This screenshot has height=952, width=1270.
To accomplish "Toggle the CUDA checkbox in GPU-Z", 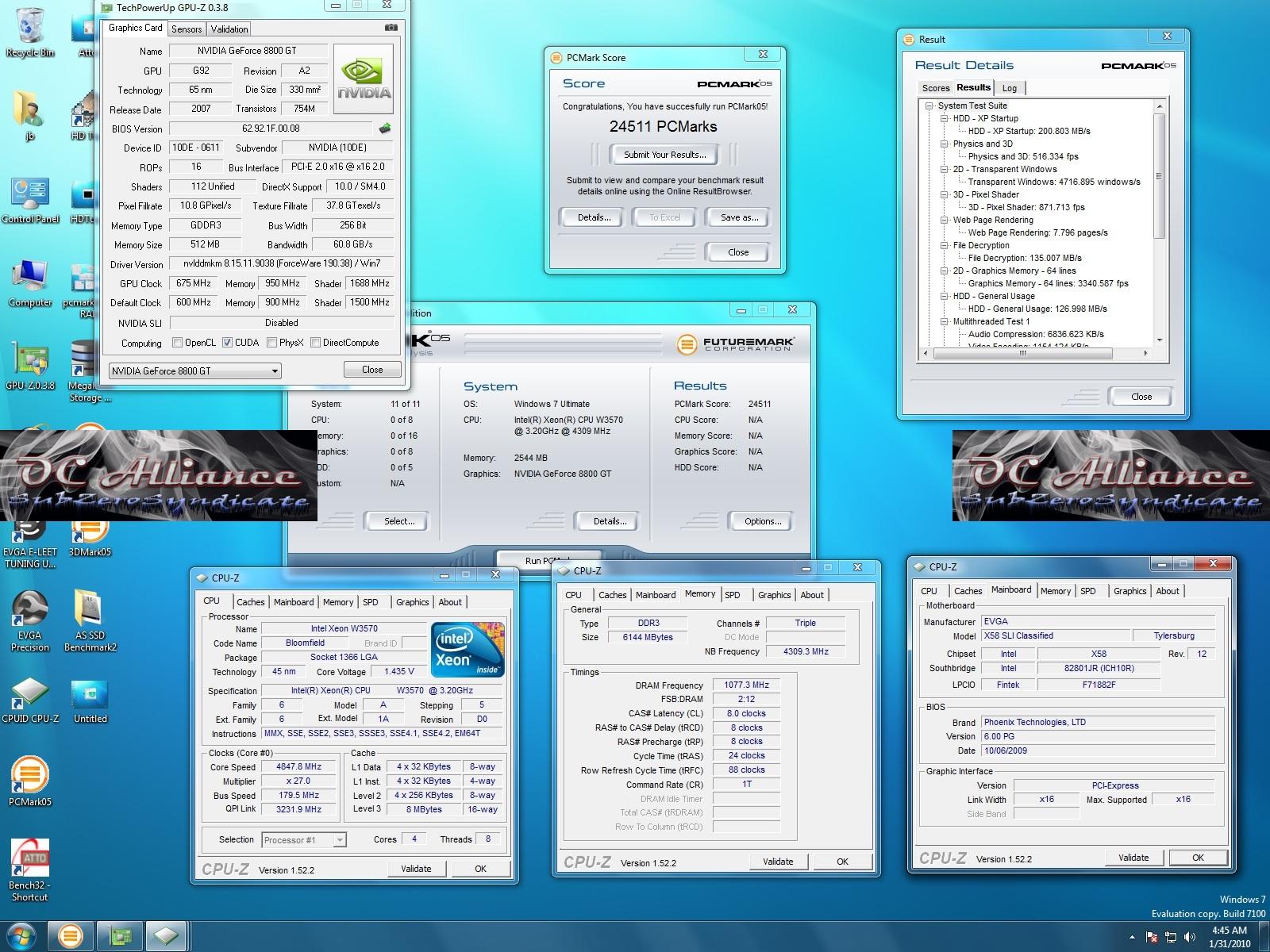I will (x=227, y=343).
